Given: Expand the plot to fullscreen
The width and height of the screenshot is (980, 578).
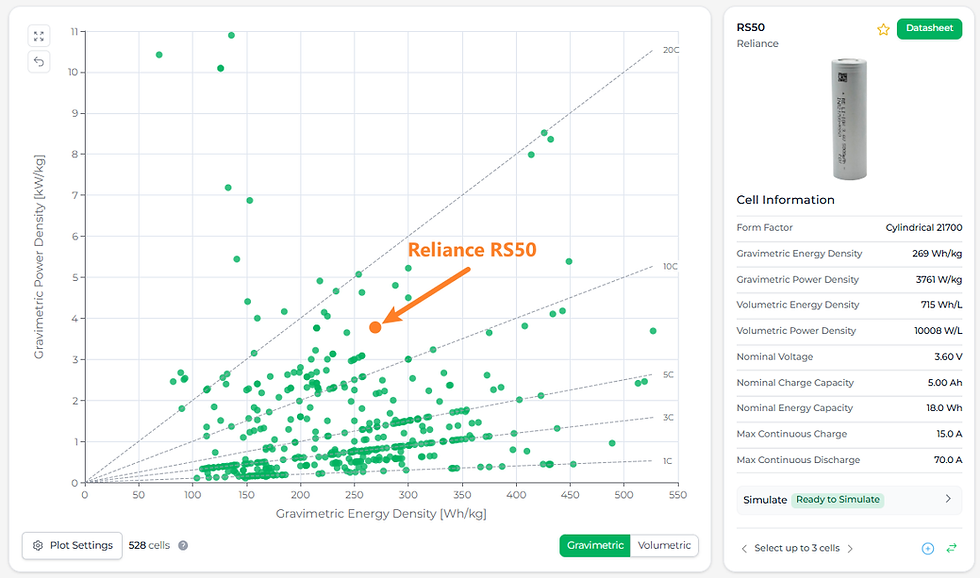Looking at the screenshot, I should pos(39,36).
